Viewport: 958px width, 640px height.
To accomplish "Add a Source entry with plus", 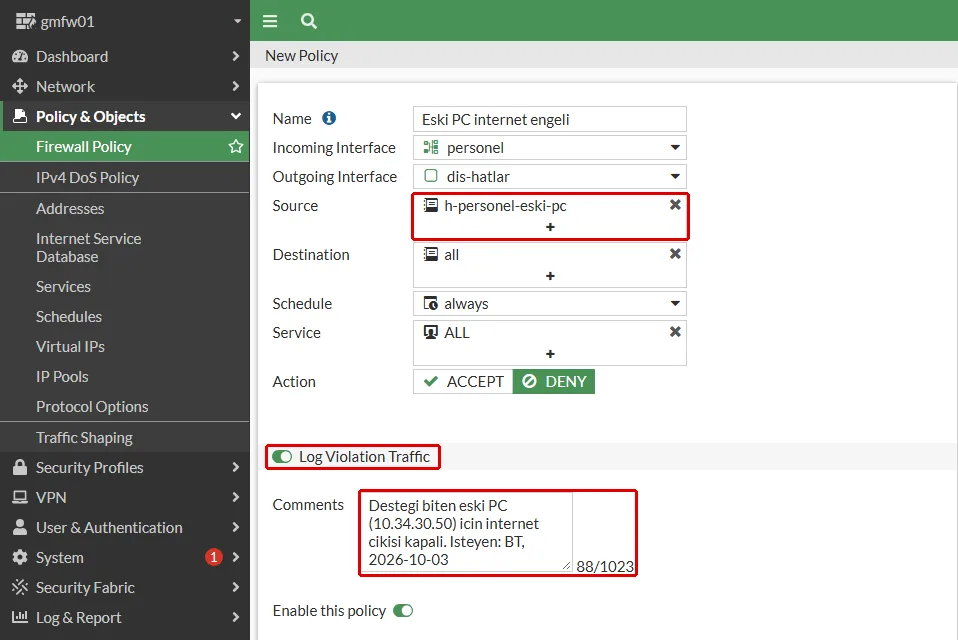I will click(550, 227).
